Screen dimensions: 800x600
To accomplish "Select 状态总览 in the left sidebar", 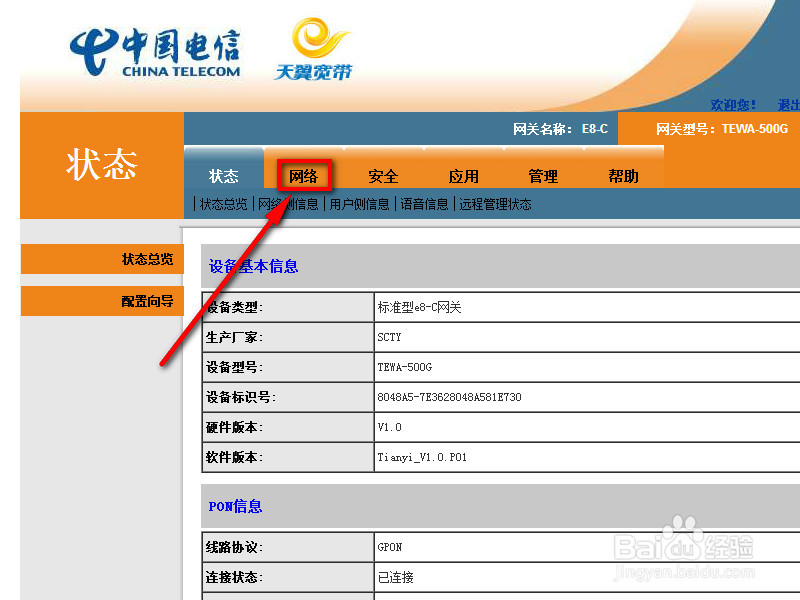I will [148, 259].
